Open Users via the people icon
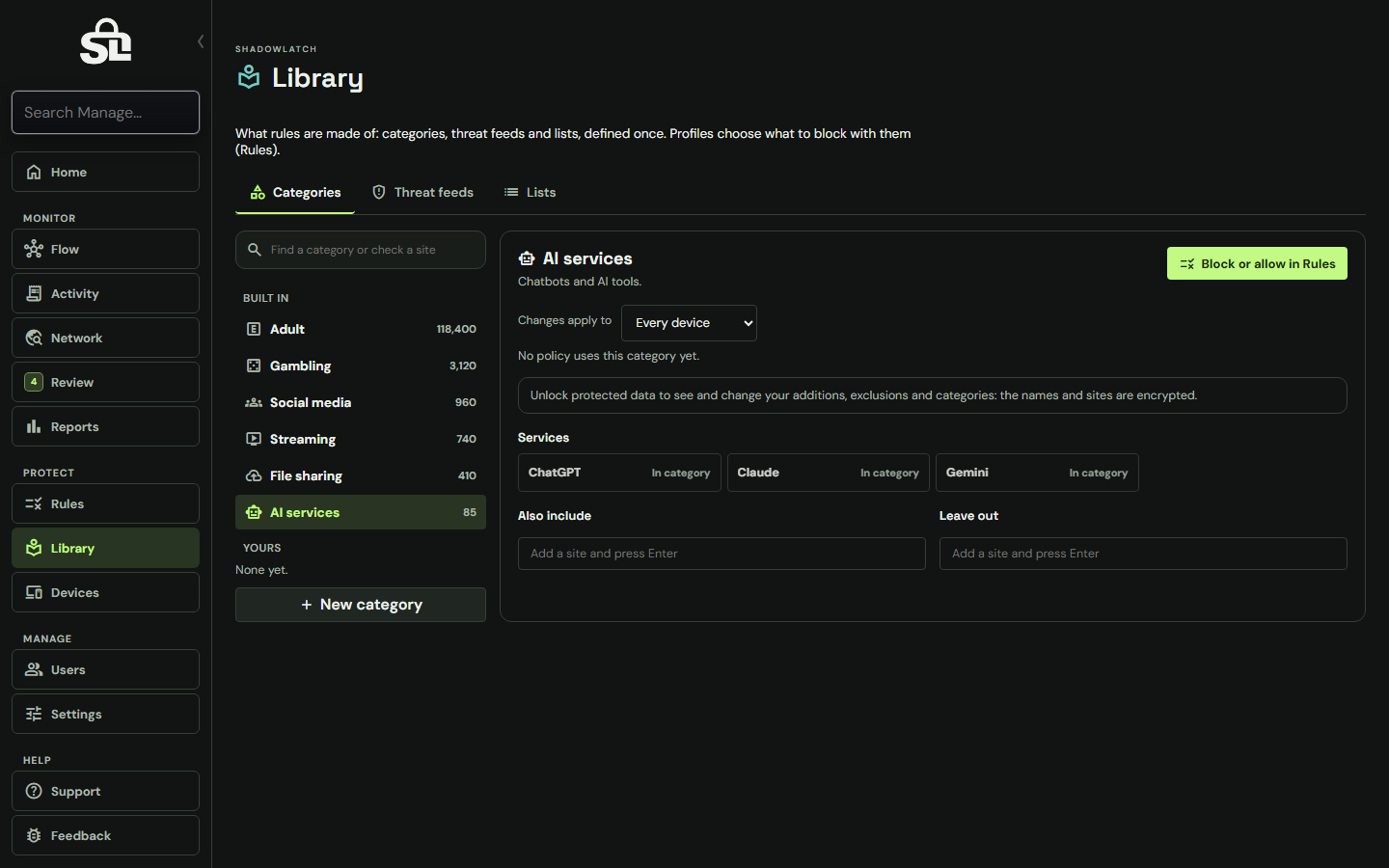 tap(34, 669)
